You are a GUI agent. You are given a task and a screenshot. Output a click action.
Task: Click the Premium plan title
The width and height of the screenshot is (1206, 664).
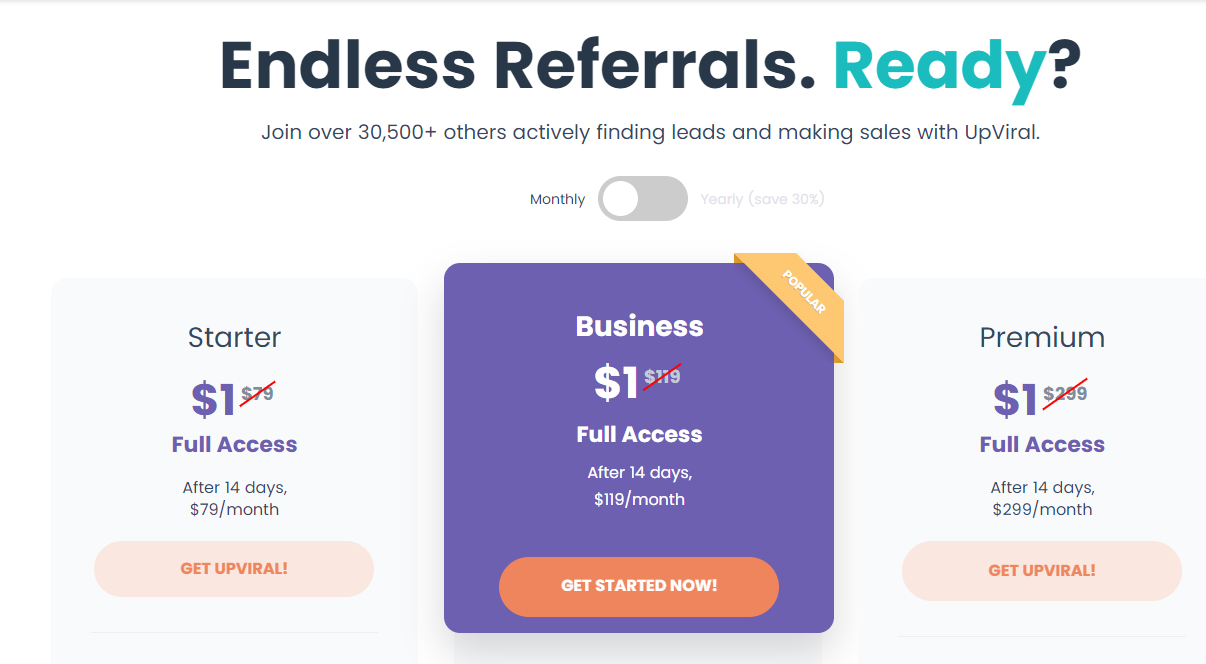(1042, 338)
